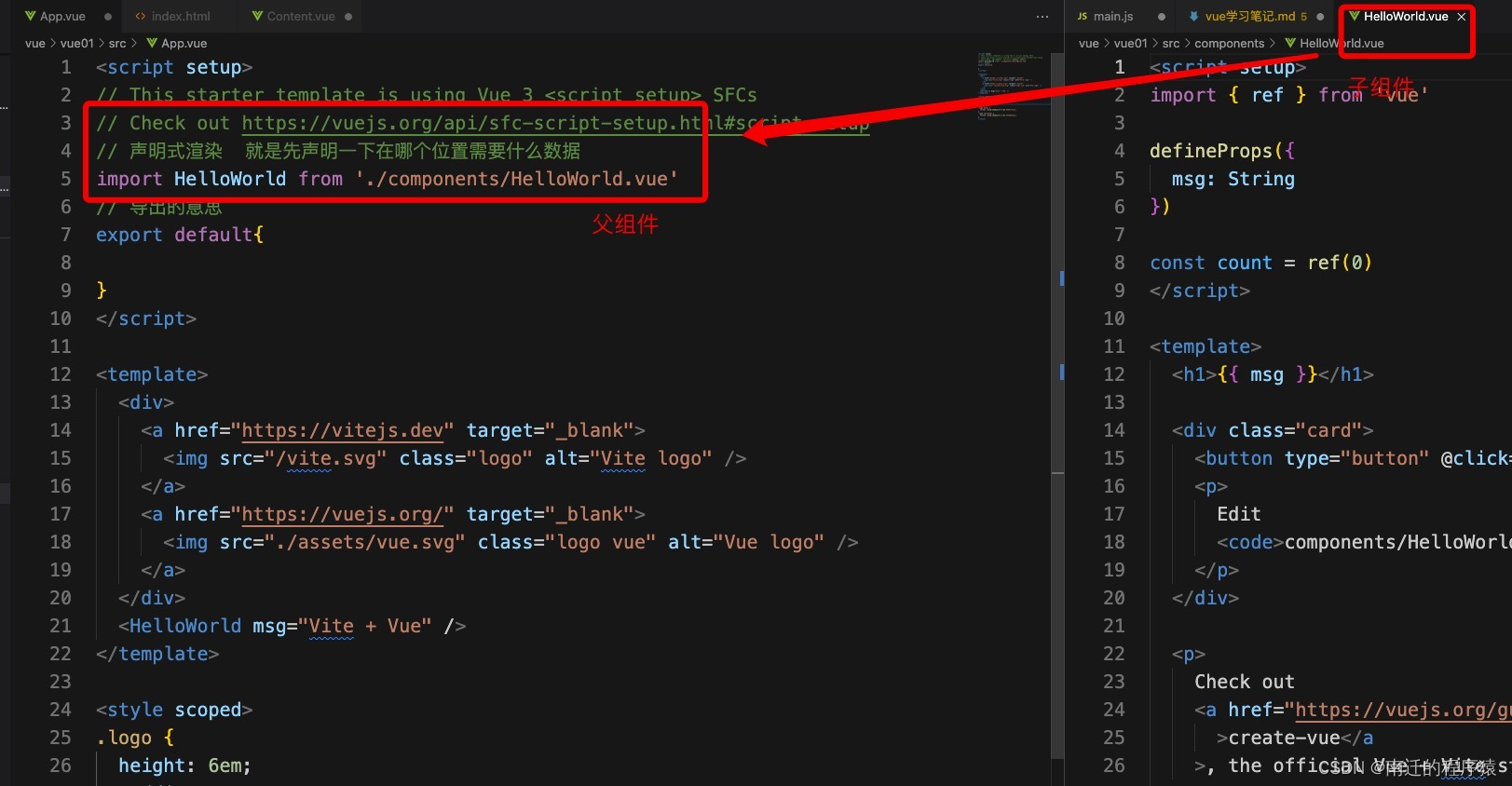This screenshot has height=786, width=1512.
Task: Click line number 8 in HelloWorld.vue gutter
Action: pos(1119,263)
